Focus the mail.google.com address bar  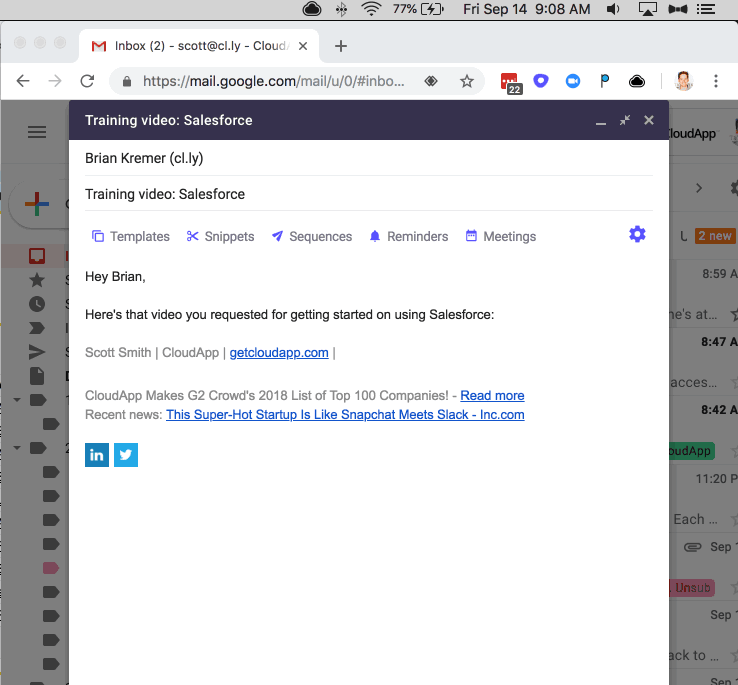[x=273, y=81]
